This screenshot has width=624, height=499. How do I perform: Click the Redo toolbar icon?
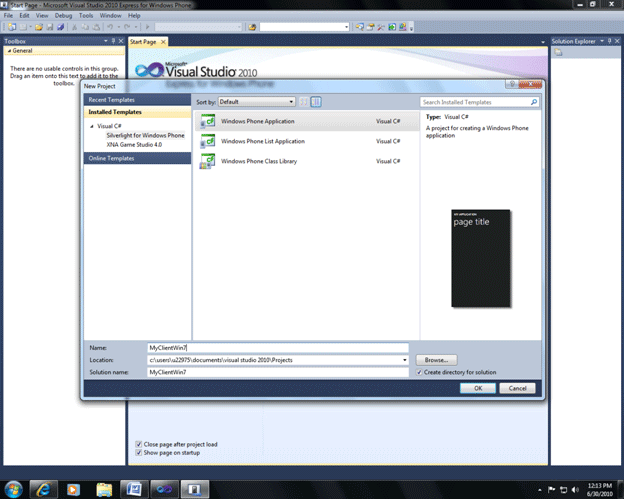click(x=127, y=27)
